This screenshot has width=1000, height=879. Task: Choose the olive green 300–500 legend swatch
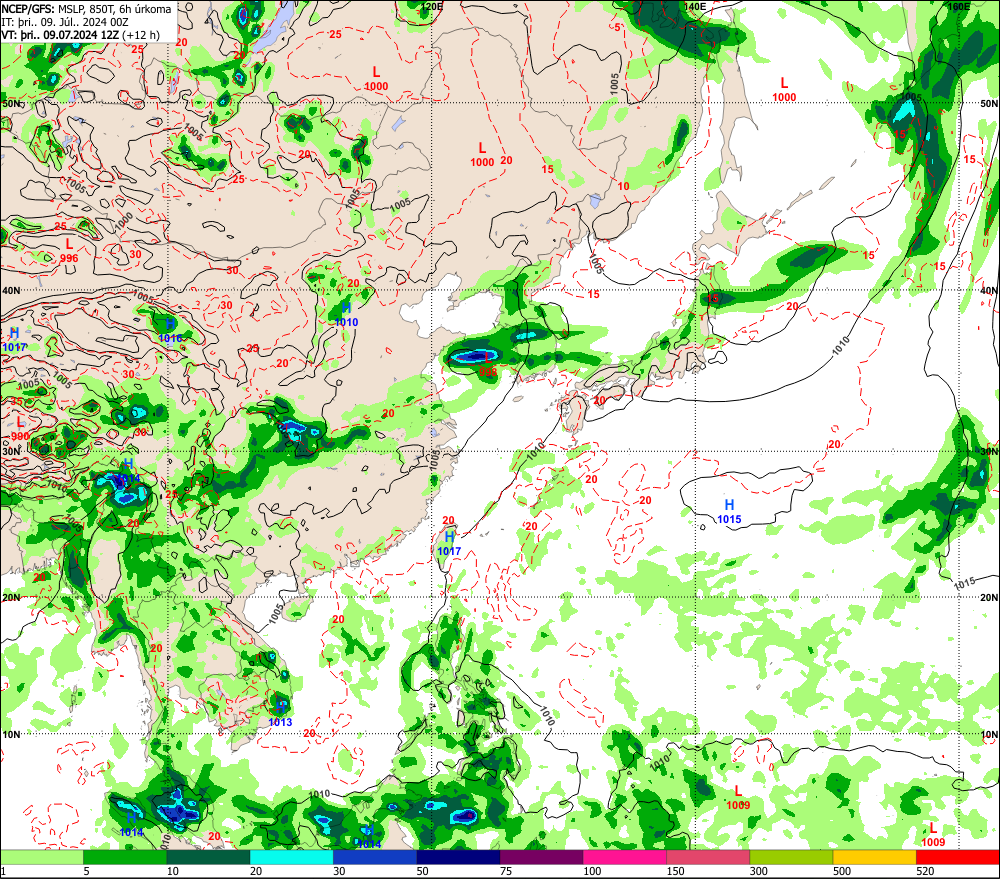(791, 857)
